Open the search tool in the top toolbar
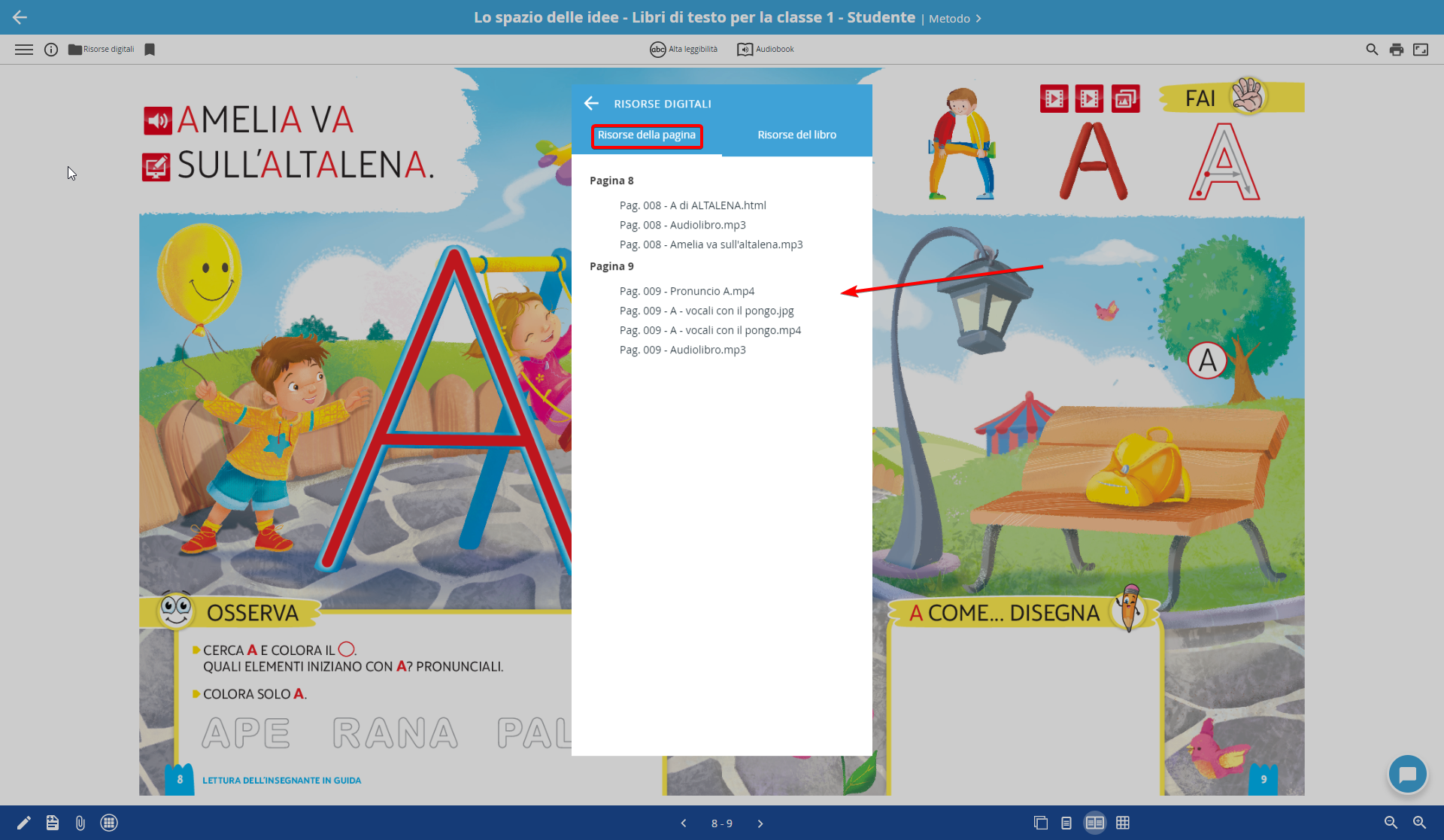The image size is (1444, 840). click(x=1372, y=50)
